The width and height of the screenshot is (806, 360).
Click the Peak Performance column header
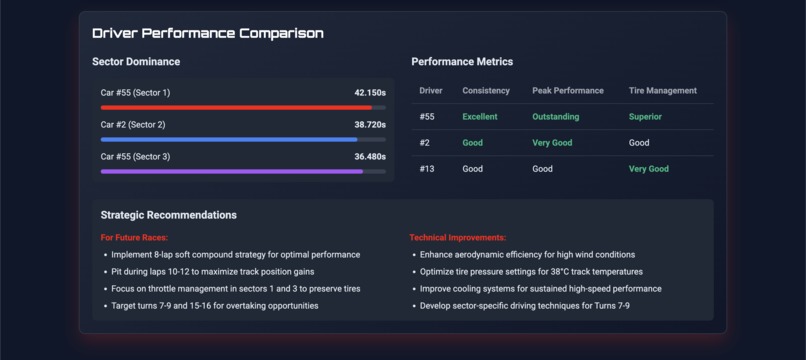568,91
